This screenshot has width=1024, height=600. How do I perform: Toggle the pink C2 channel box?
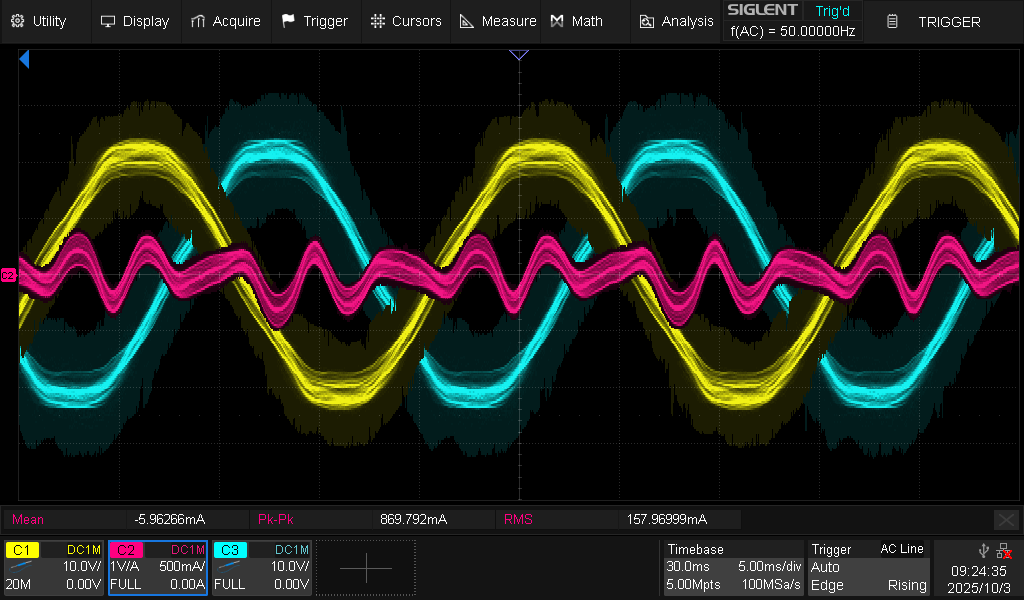[x=157, y=567]
